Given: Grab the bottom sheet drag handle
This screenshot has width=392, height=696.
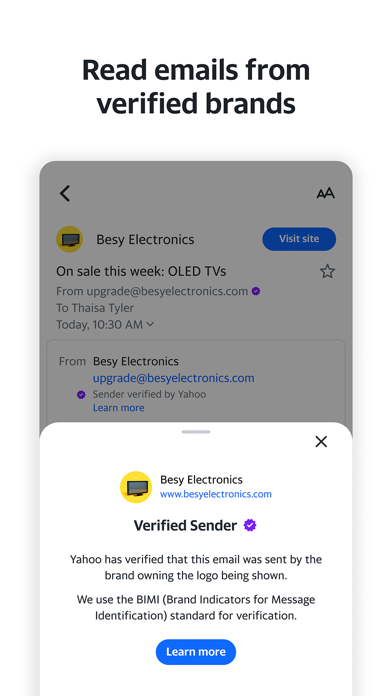Looking at the screenshot, I should pos(196,432).
